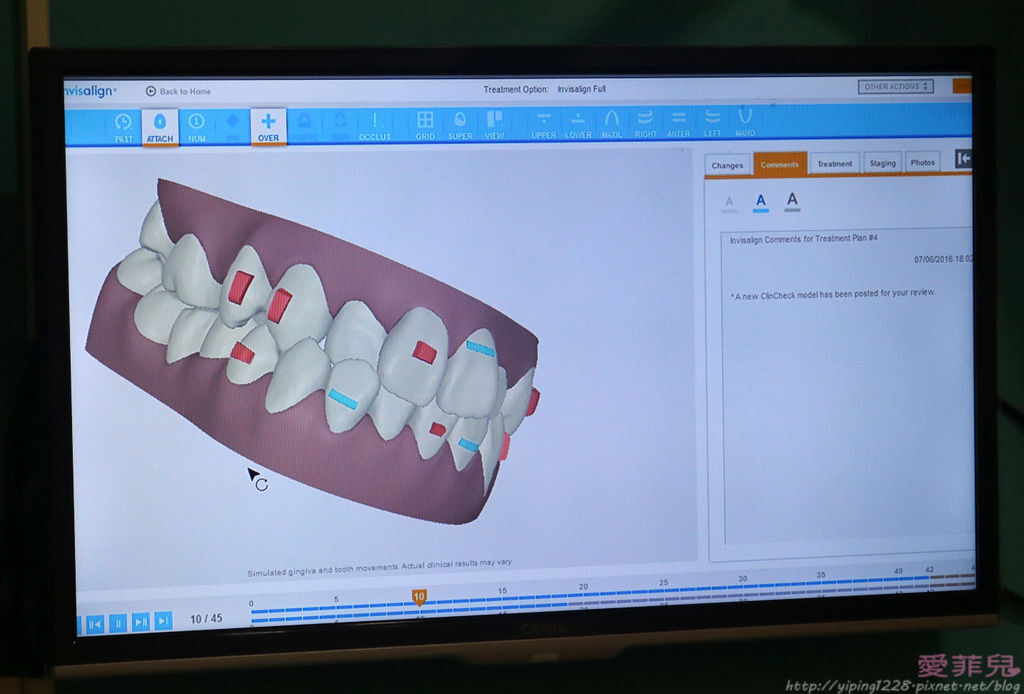The image size is (1024, 694).
Task: Switch to the MAXIL occlusal view
Action: pyautogui.click(x=612, y=124)
